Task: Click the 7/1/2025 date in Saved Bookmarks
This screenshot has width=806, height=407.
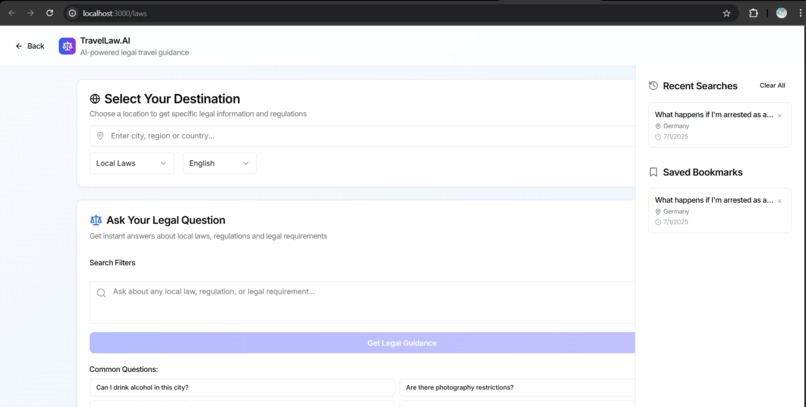Action: 675,222
